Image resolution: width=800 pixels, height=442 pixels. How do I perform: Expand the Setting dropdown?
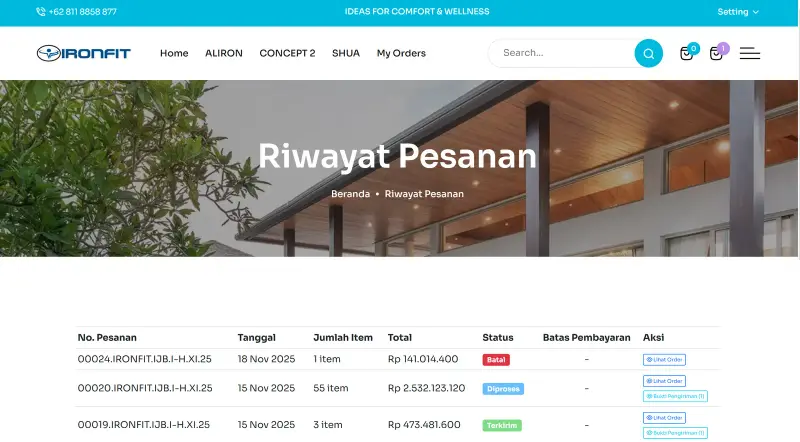(738, 12)
